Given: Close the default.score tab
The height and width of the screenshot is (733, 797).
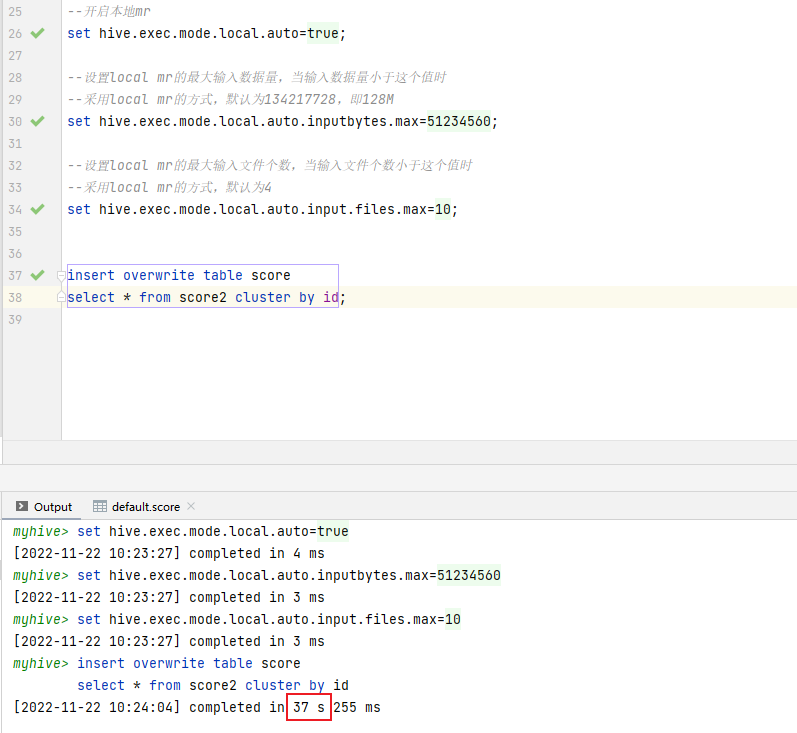Looking at the screenshot, I should 191,506.
